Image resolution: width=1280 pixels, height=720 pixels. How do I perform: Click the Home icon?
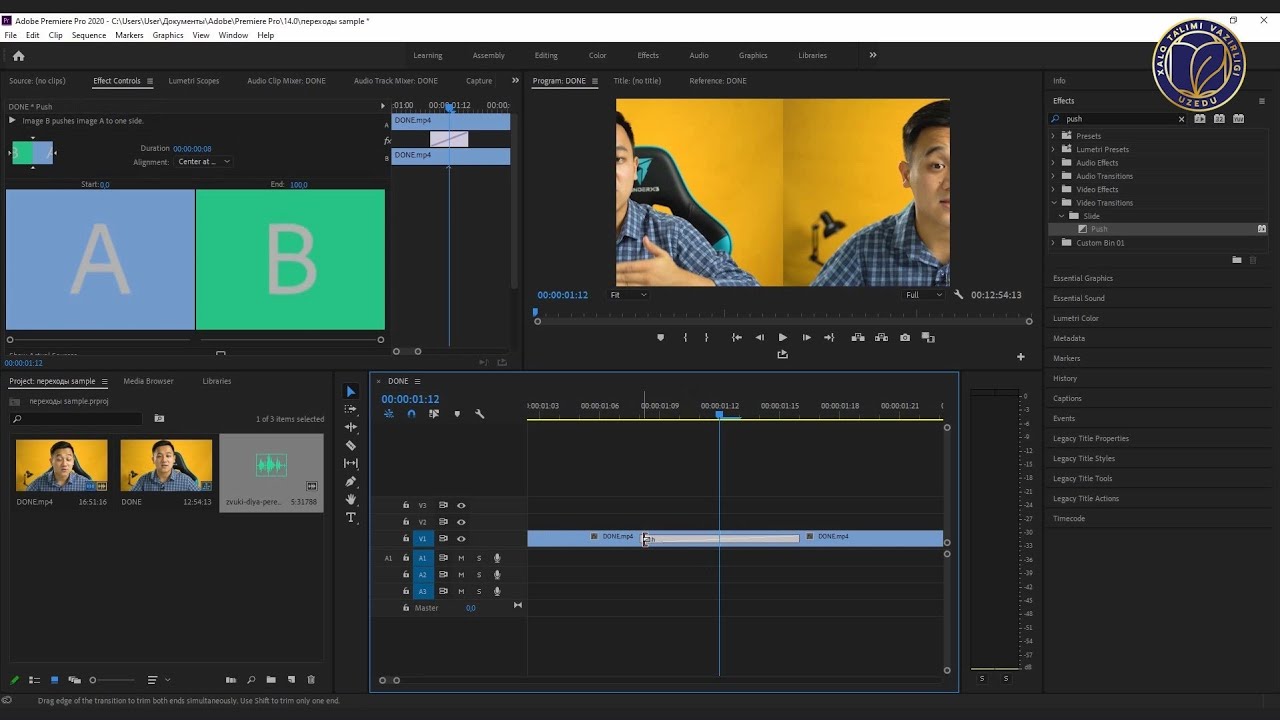click(x=18, y=56)
